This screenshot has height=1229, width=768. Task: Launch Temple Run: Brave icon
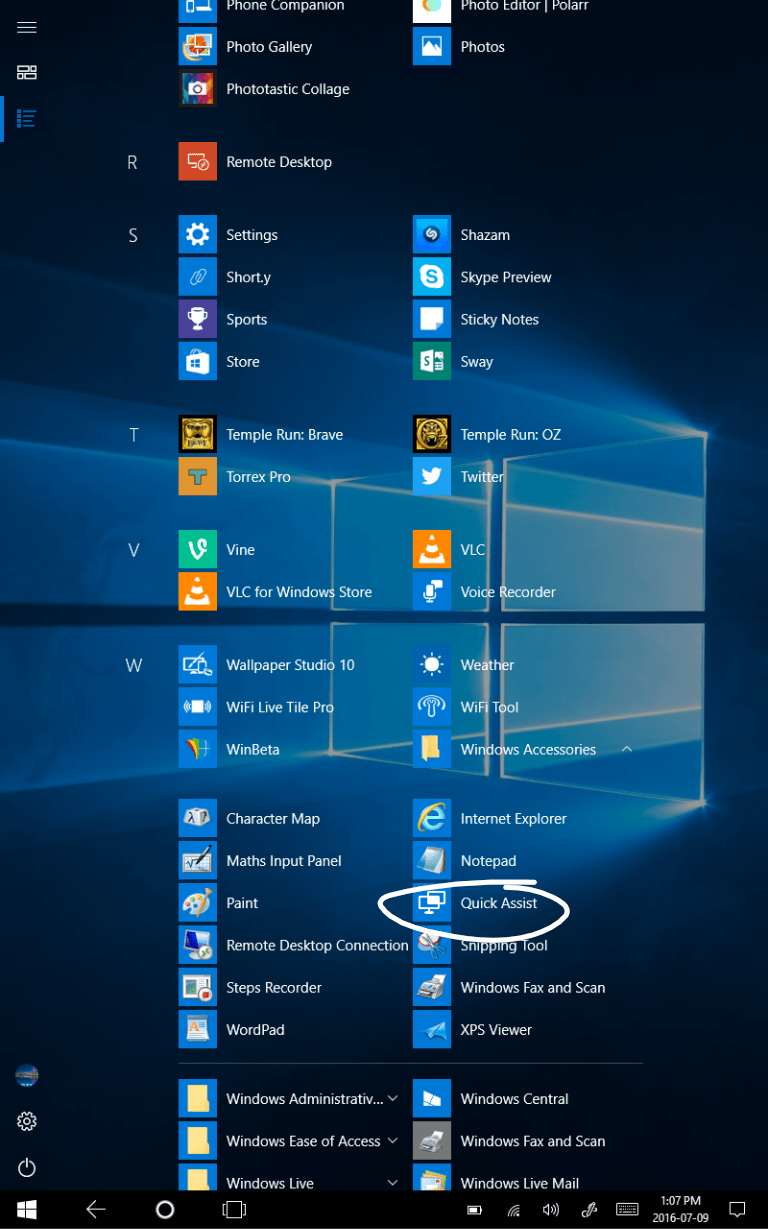198,434
